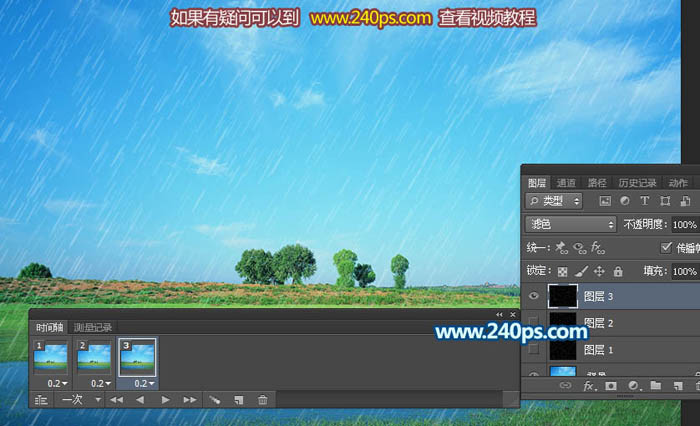
Task: Click the opacity 100% field
Action: click(685, 225)
